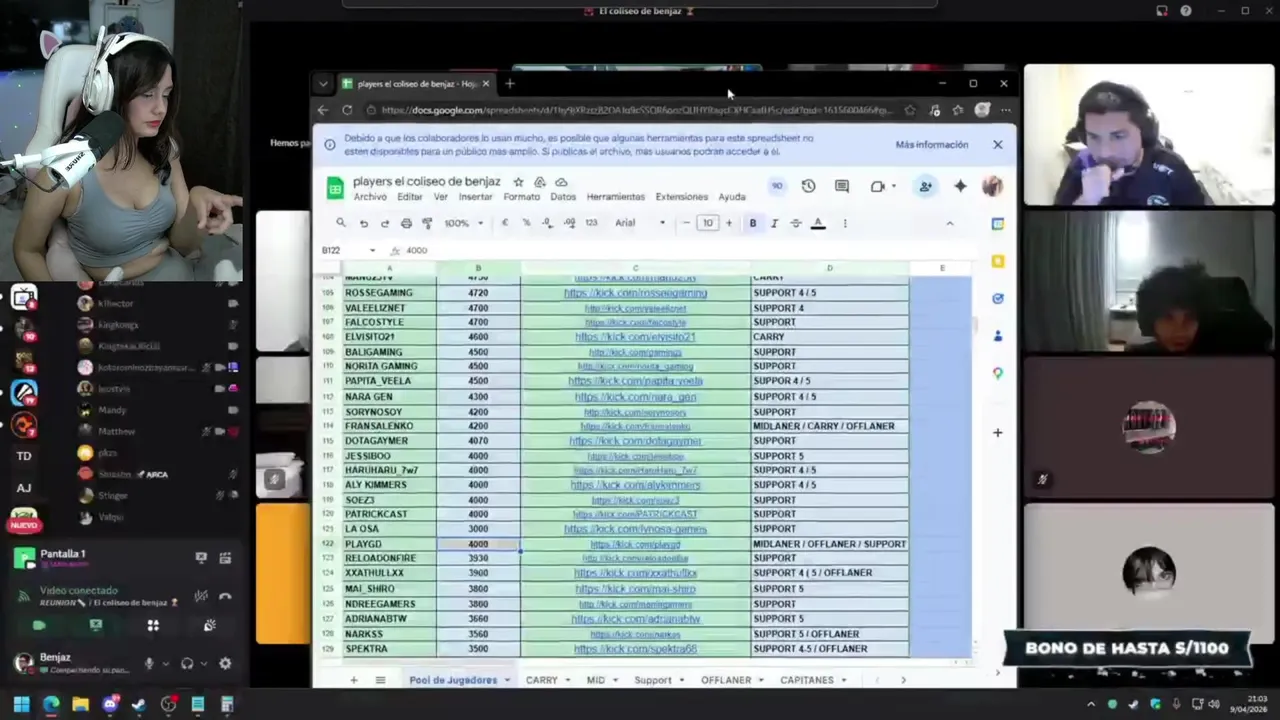Viewport: 1280px width, 720px height.
Task: Select the PLAYGD name cell
Action: coord(388,544)
